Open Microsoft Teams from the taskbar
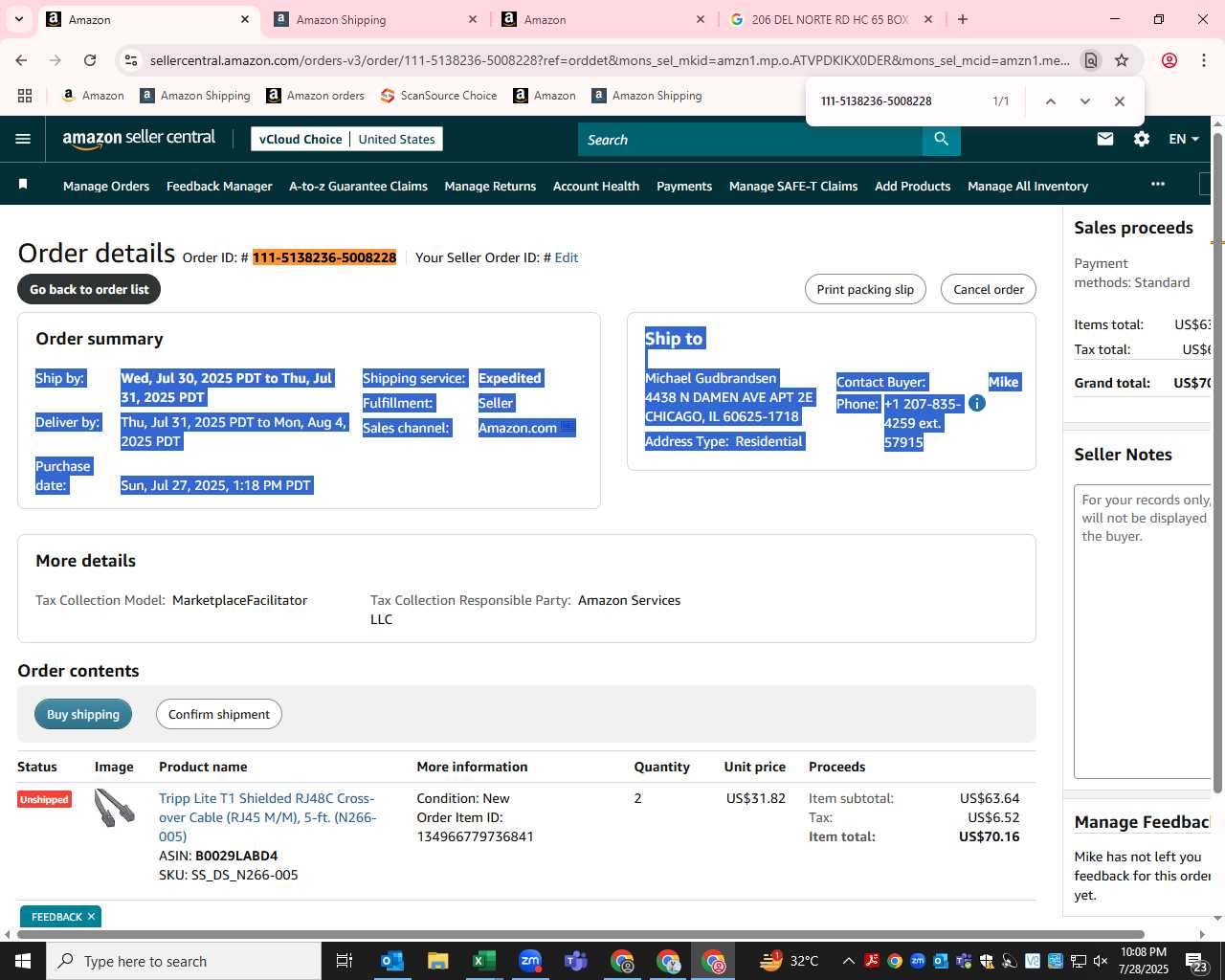 pos(576,961)
